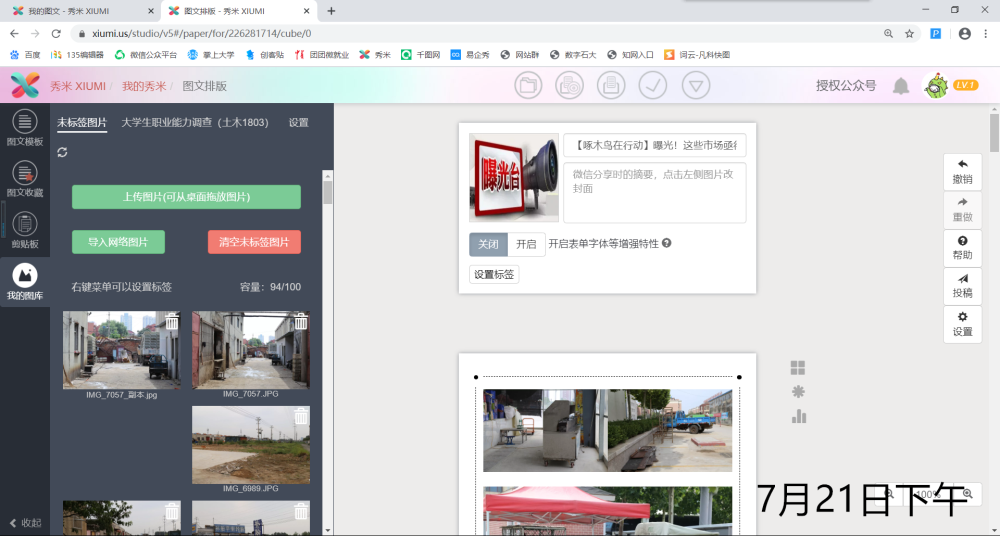The image size is (1000, 536).
Task: Click the 撤销 undo button
Action: coord(962,172)
